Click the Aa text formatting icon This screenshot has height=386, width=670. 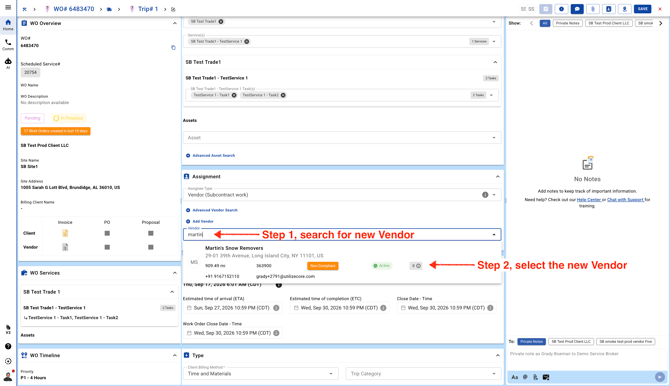[x=514, y=377]
